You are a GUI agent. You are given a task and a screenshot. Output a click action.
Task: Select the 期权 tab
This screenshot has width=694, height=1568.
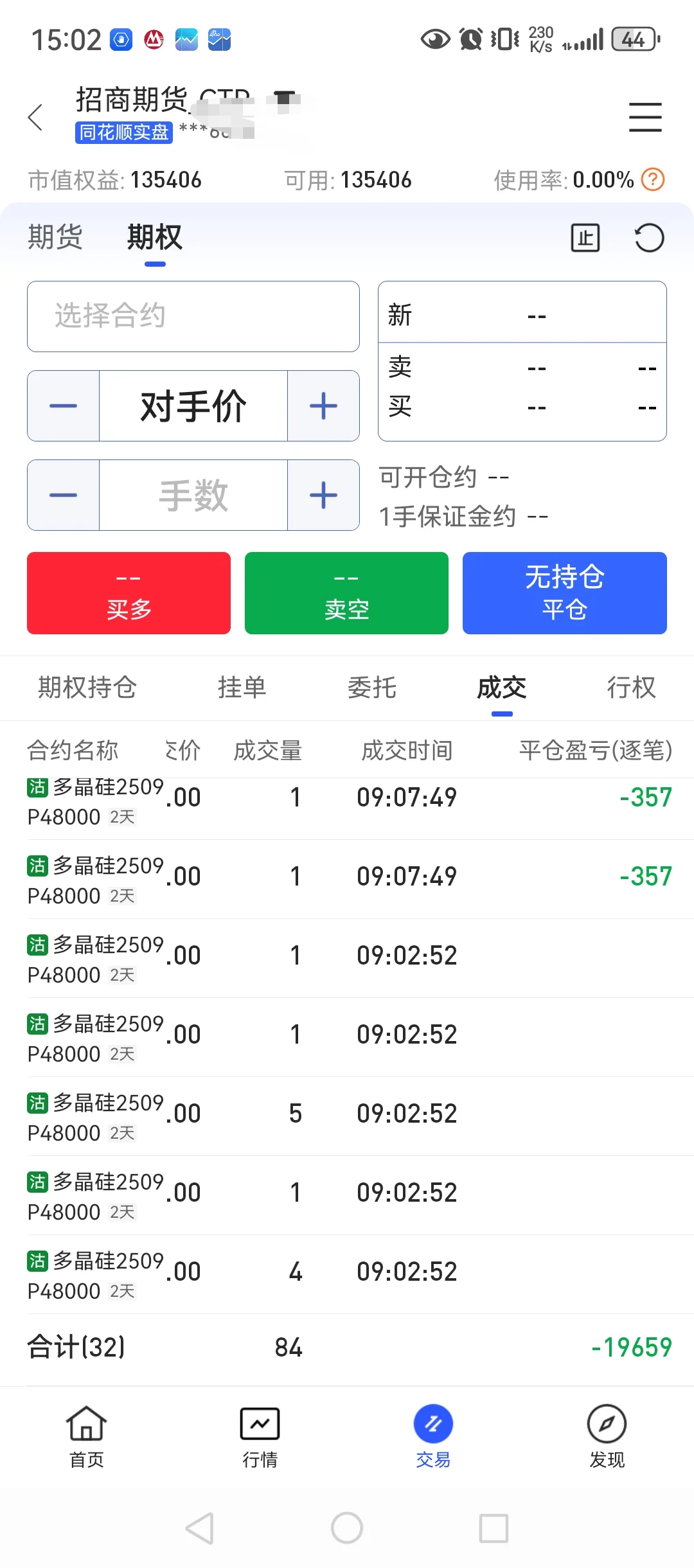(155, 237)
